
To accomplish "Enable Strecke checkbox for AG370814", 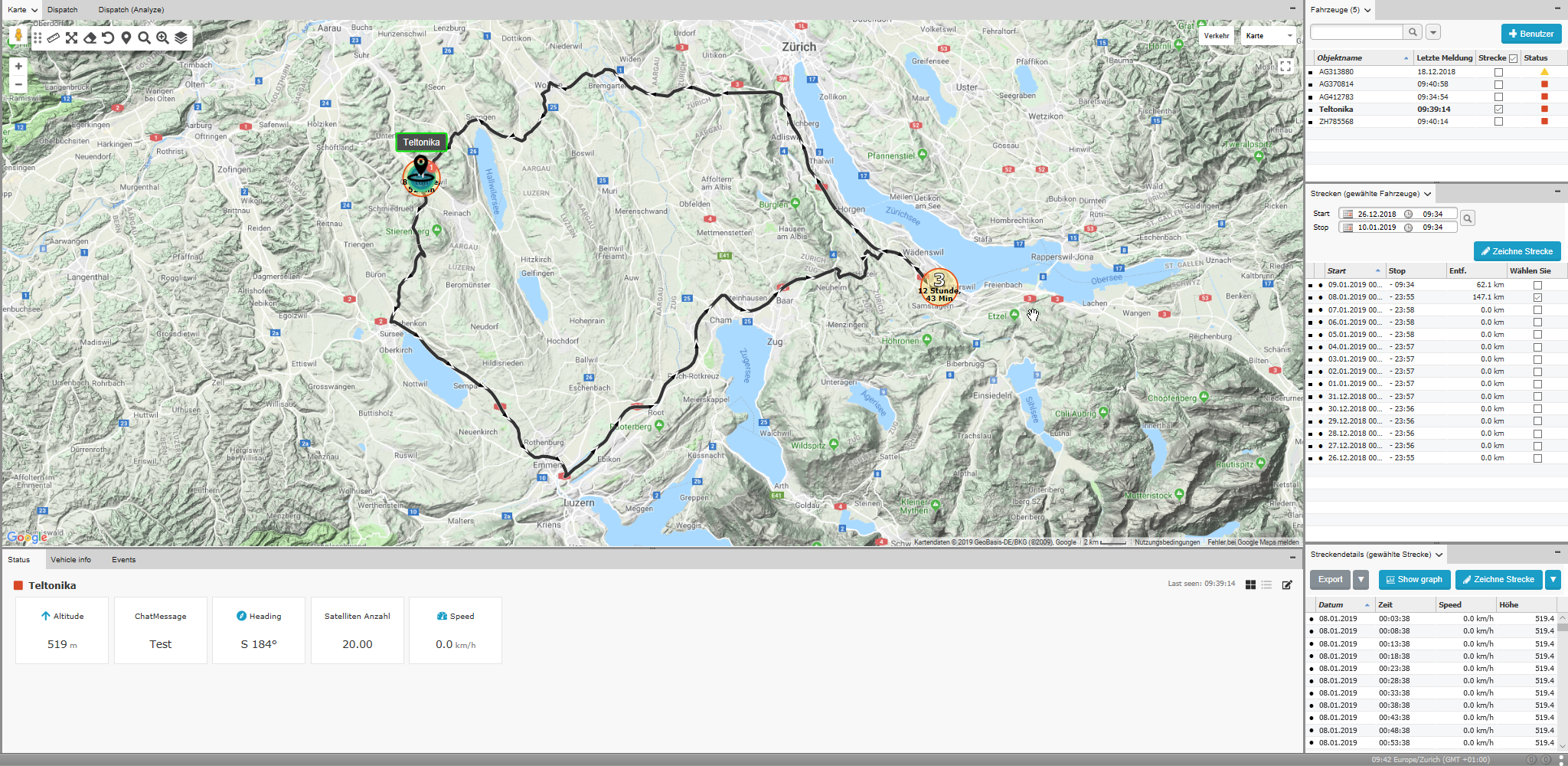I will pyautogui.click(x=1498, y=84).
